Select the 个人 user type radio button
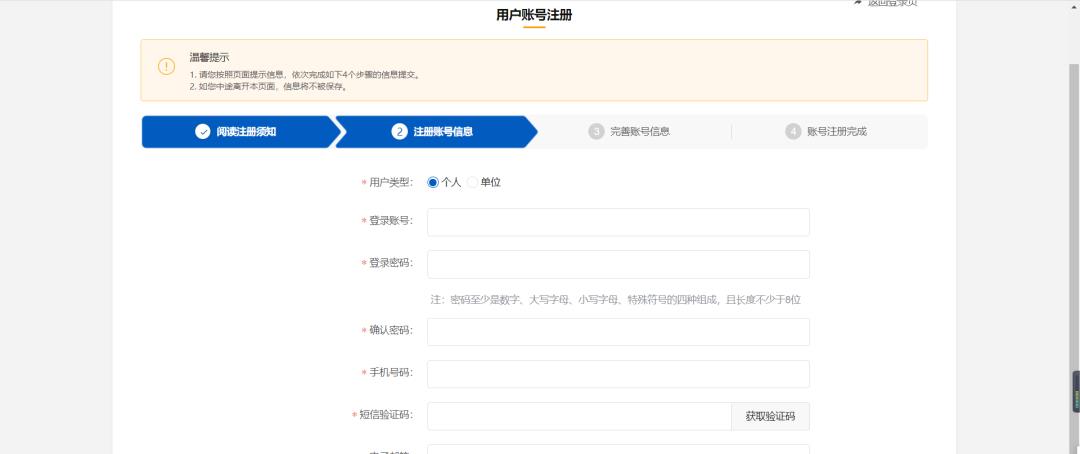This screenshot has width=1080, height=454. [433, 183]
